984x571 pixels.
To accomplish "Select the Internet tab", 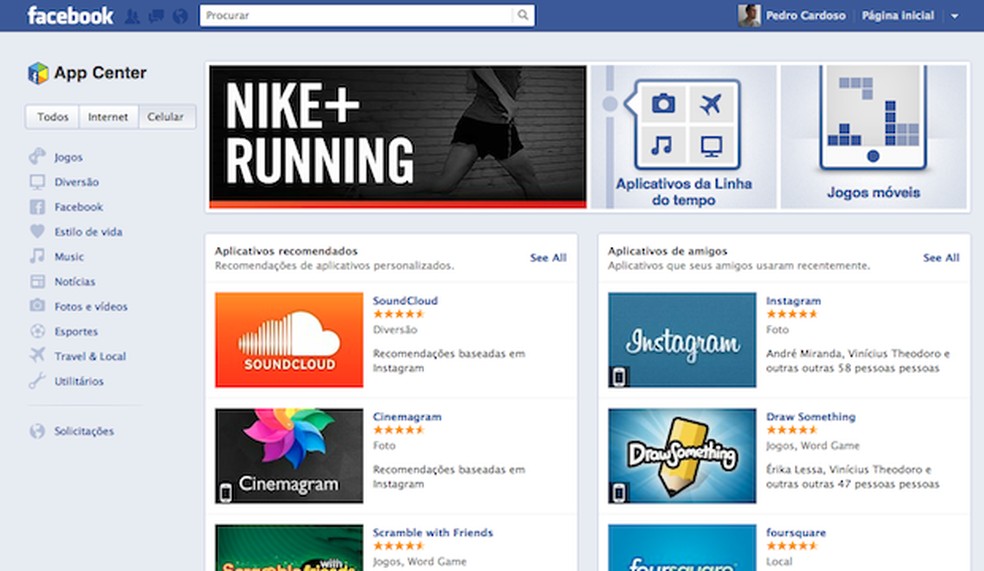I will coord(108,117).
